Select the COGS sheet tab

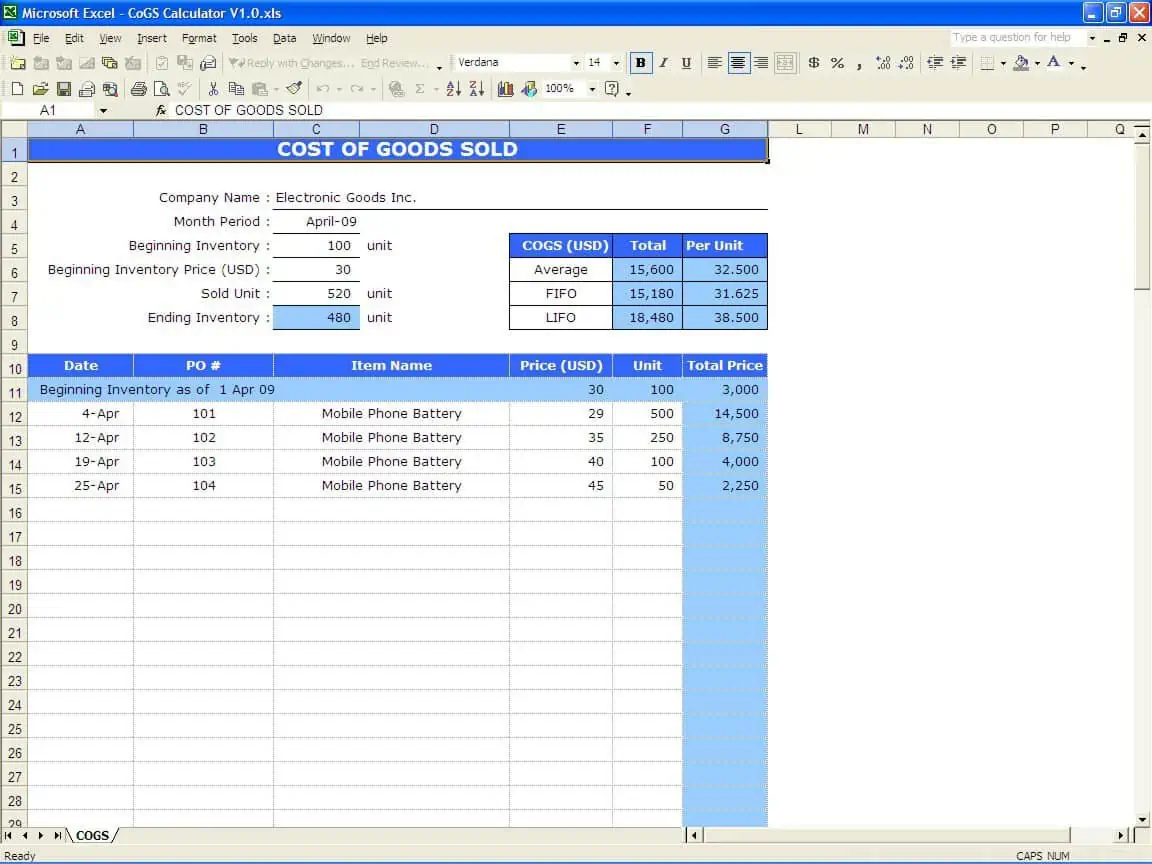pyautogui.click(x=93, y=835)
